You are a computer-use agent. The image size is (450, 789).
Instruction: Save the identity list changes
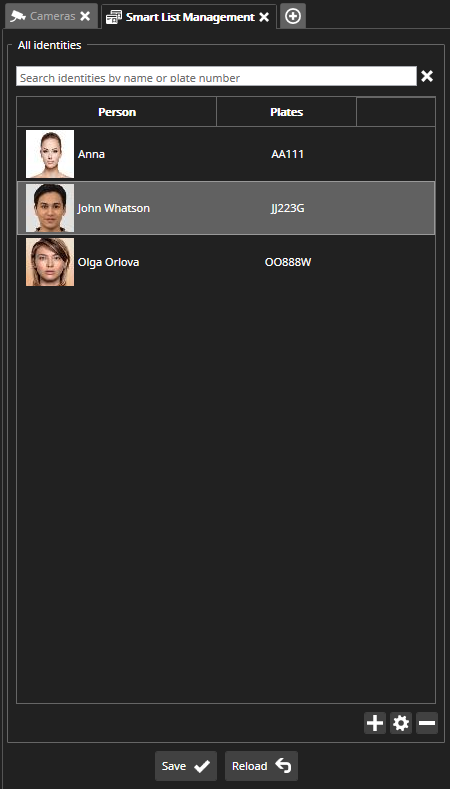pos(186,766)
